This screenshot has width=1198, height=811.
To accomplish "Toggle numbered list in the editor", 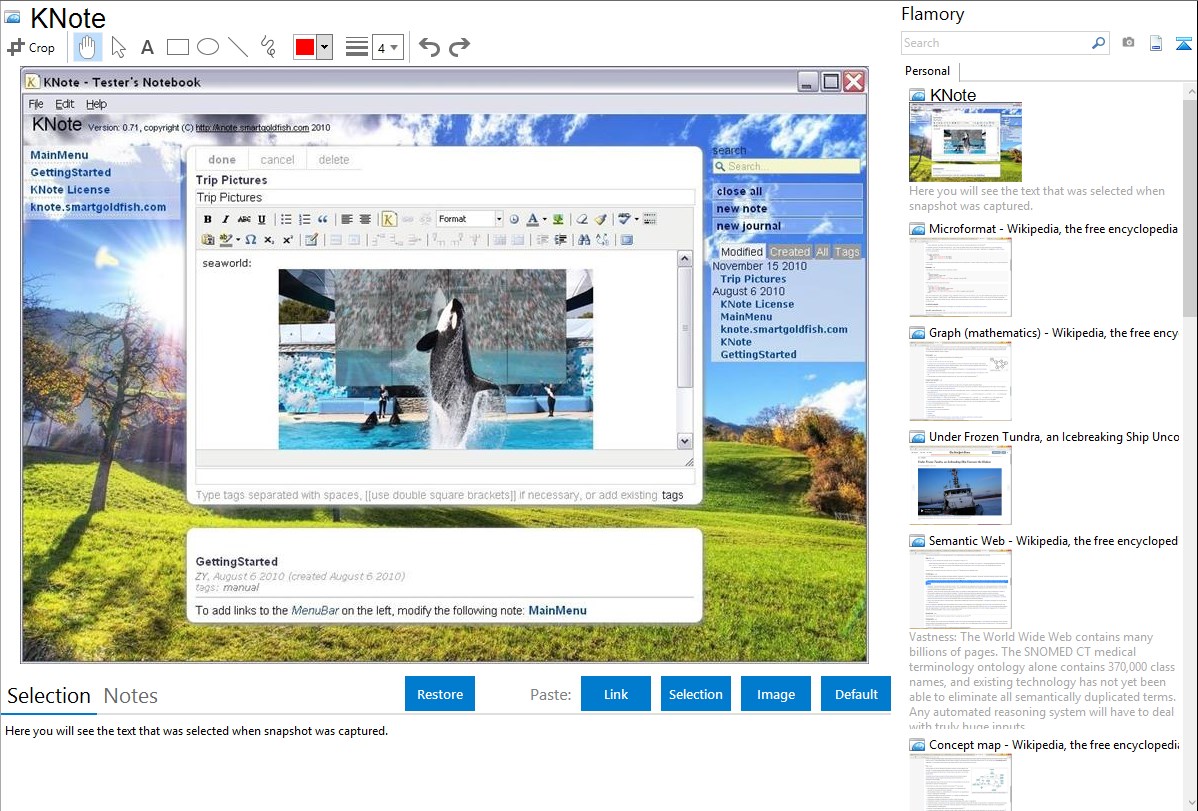I will [305, 219].
